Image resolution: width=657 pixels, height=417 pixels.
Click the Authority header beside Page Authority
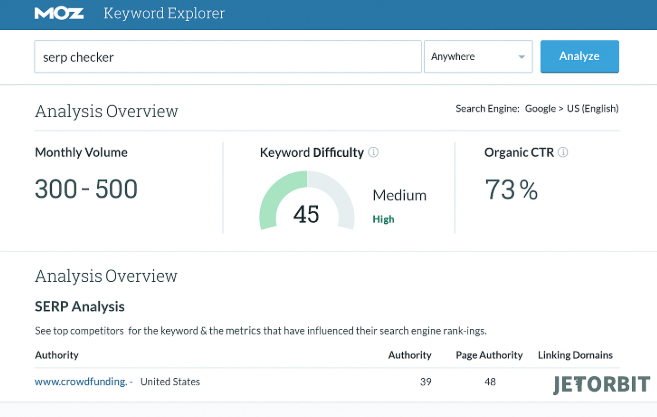410,355
